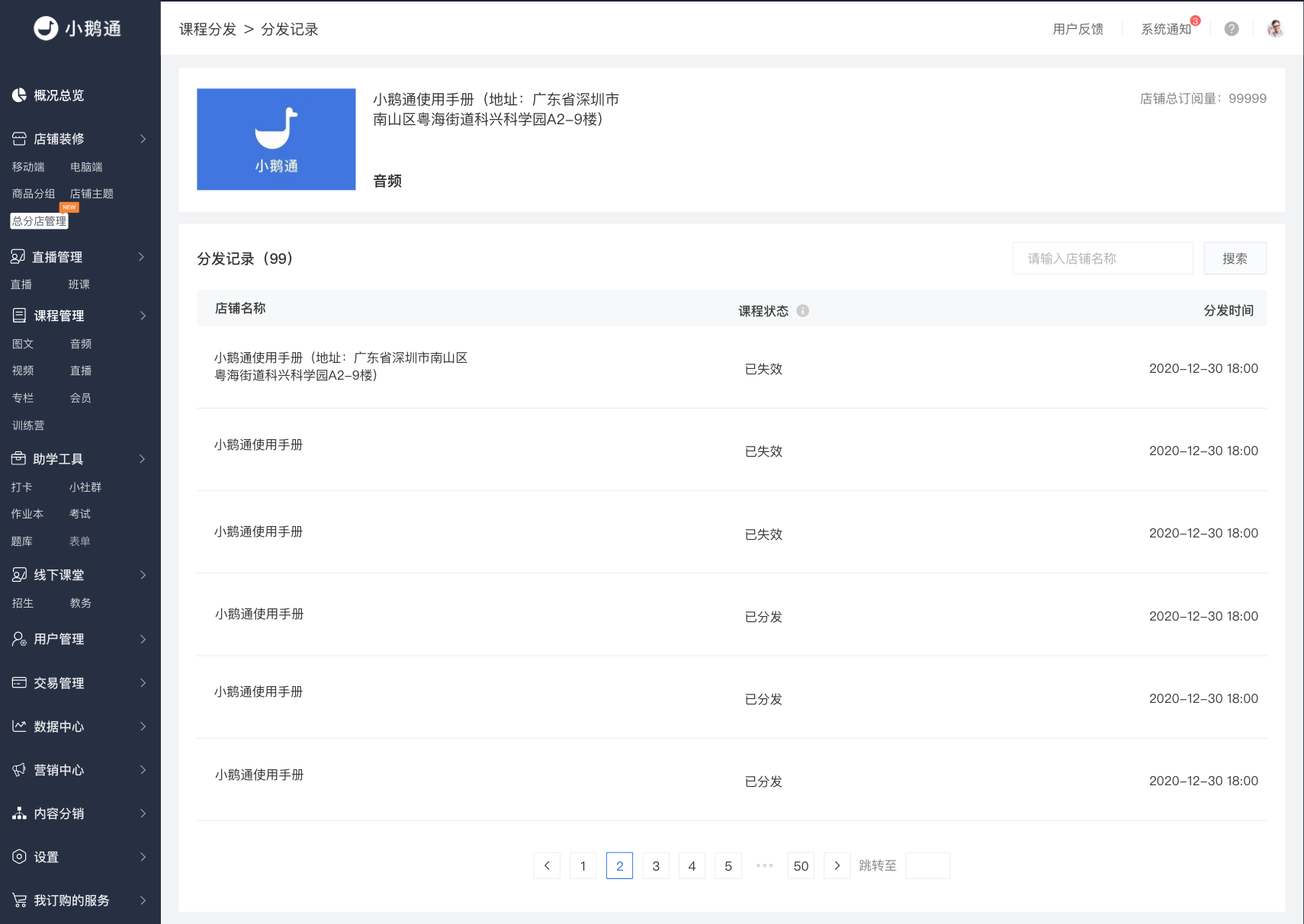Click the 线下课堂 sidebar icon

(19, 575)
